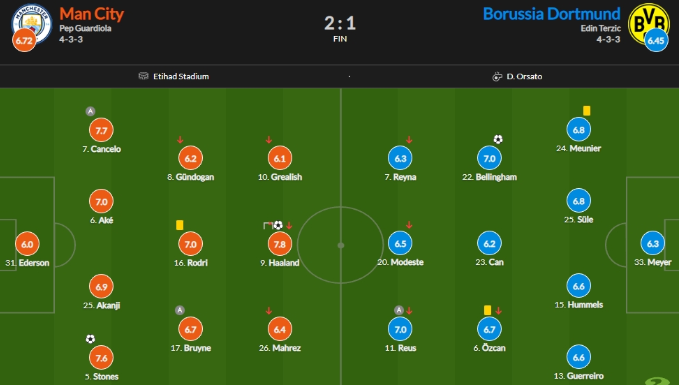
Task: Select Haaland's 7.8 rating circle
Action: click(x=280, y=244)
